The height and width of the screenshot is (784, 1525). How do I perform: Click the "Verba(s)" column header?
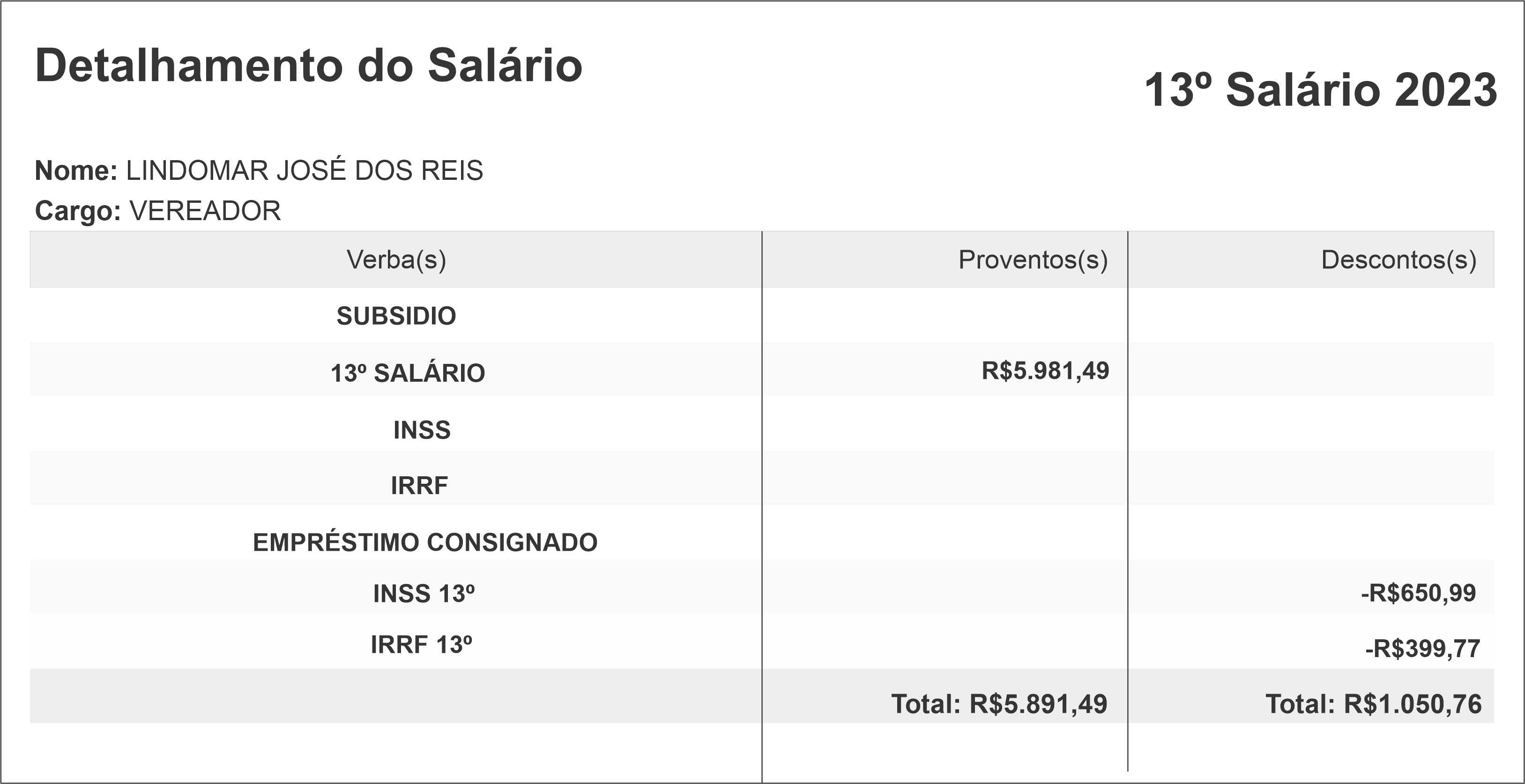point(396,260)
